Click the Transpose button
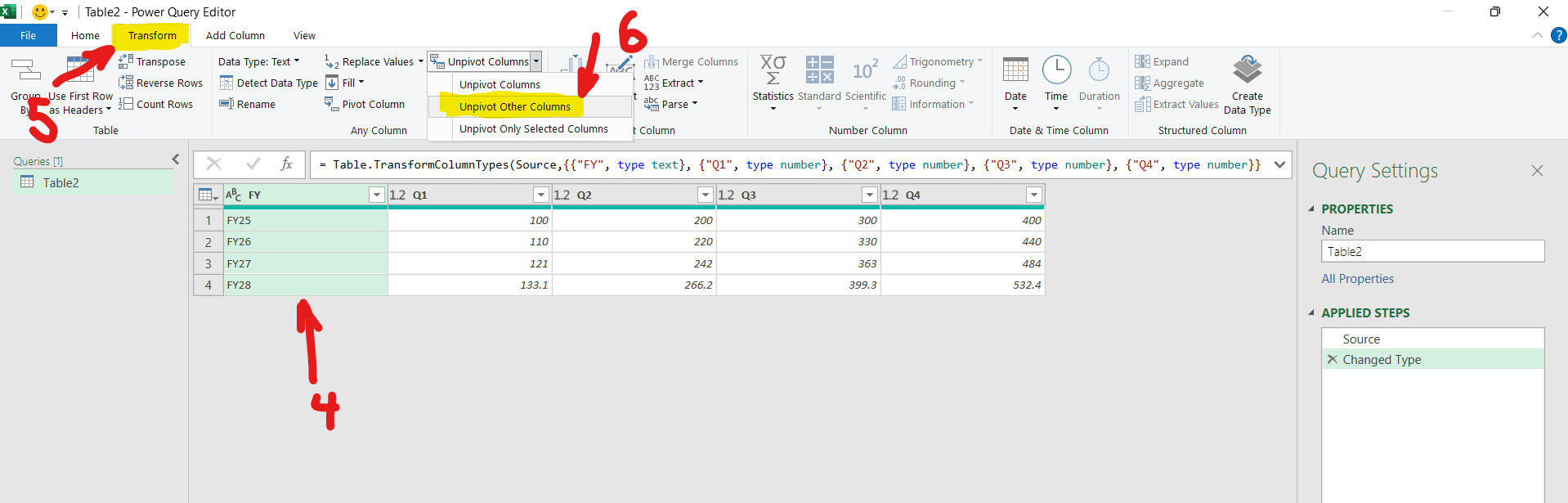Image resolution: width=1568 pixels, height=503 pixels. [152, 61]
